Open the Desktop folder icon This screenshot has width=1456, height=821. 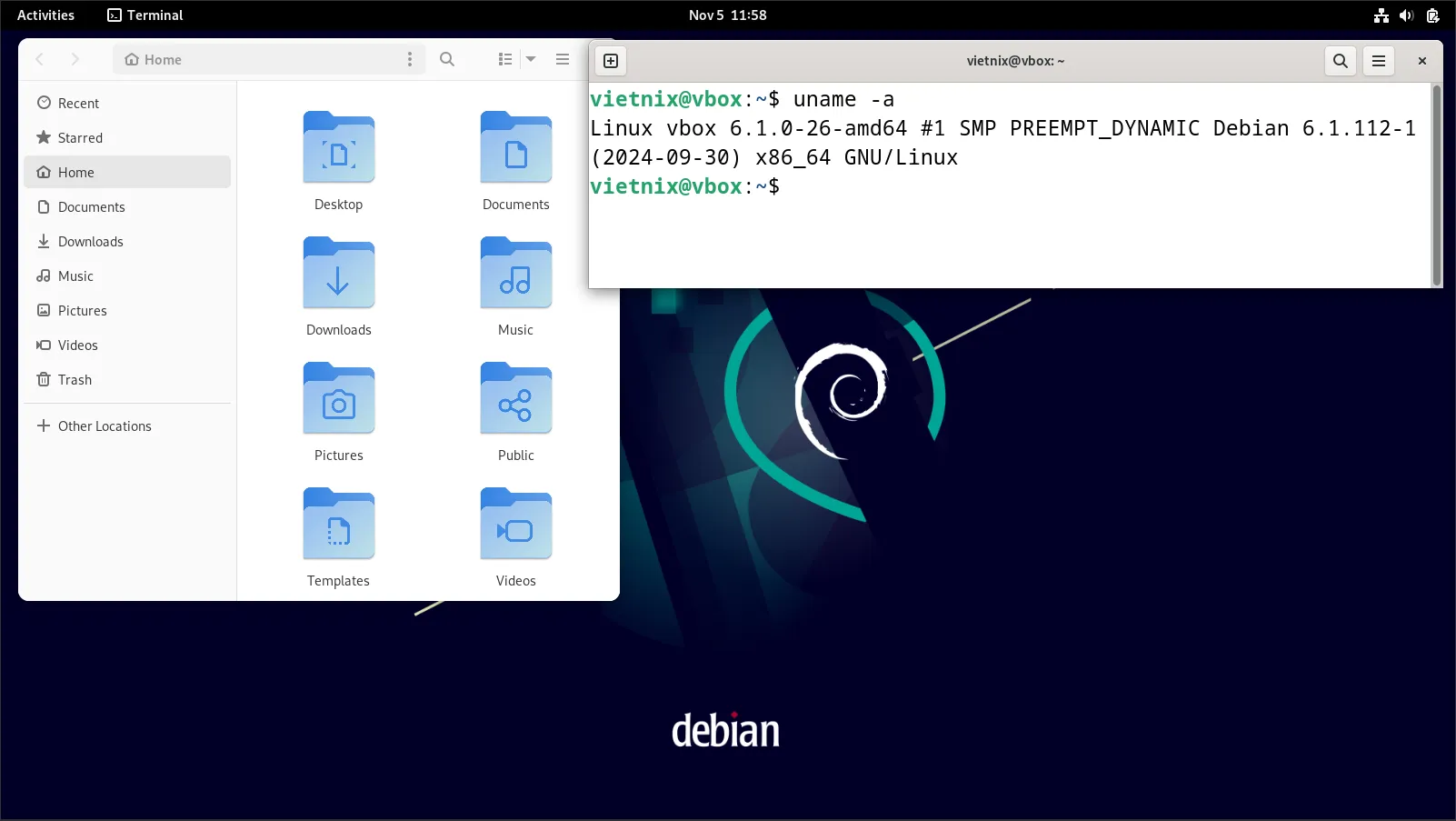[x=338, y=147]
